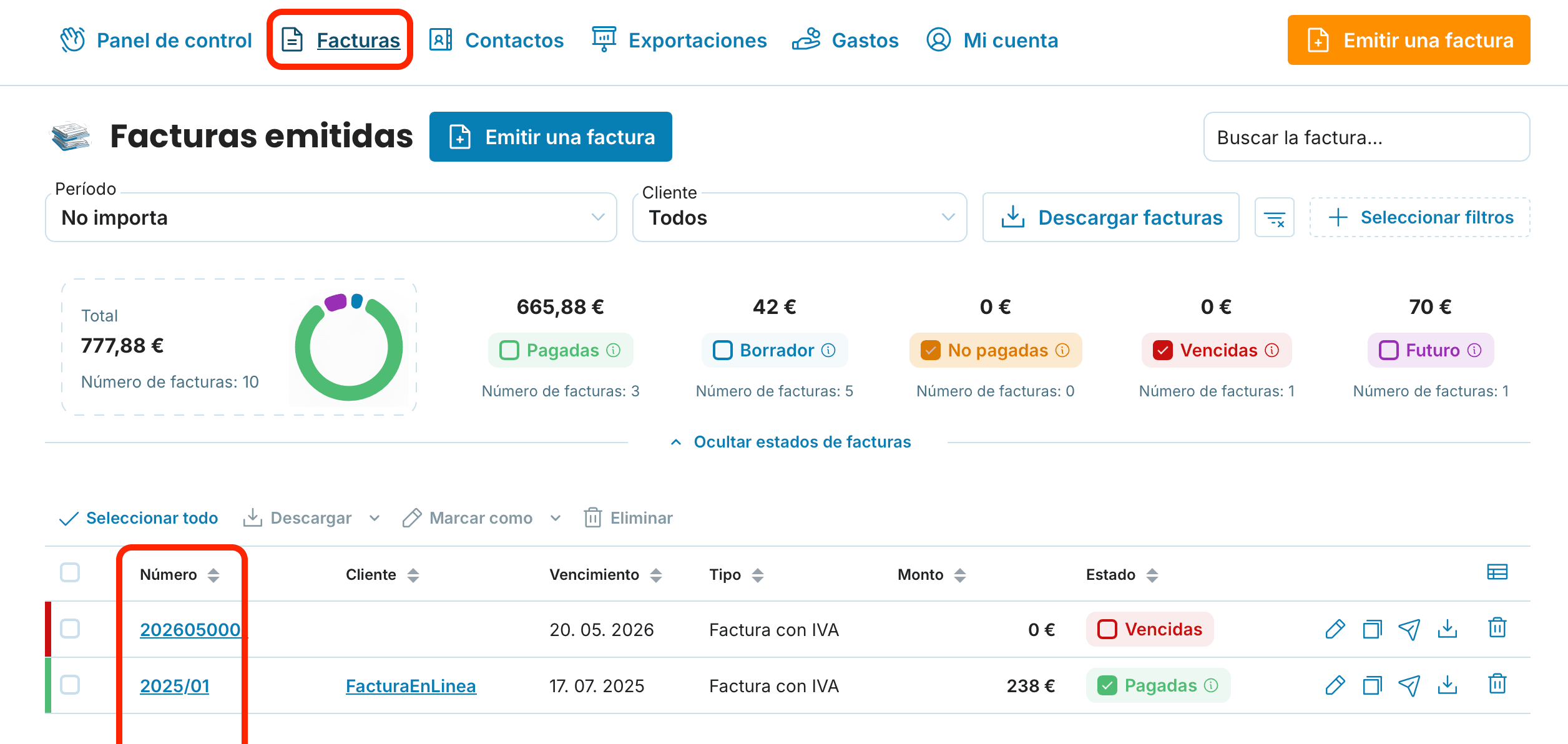
Task: Select the checkbox for invoice 2025/01
Action: click(70, 685)
